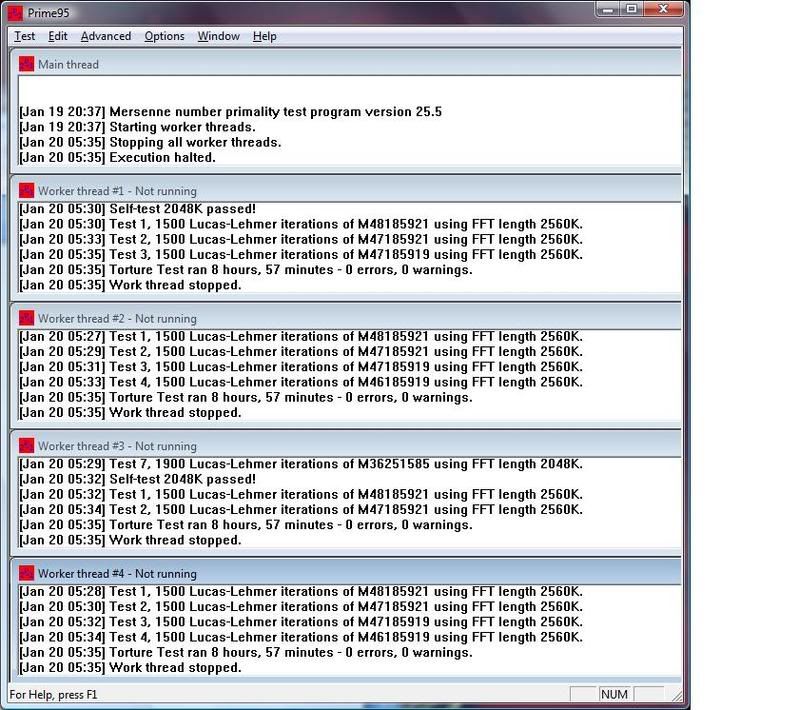Maximize the Prime95 window
The width and height of the screenshot is (799, 710).
pyautogui.click(x=631, y=9)
